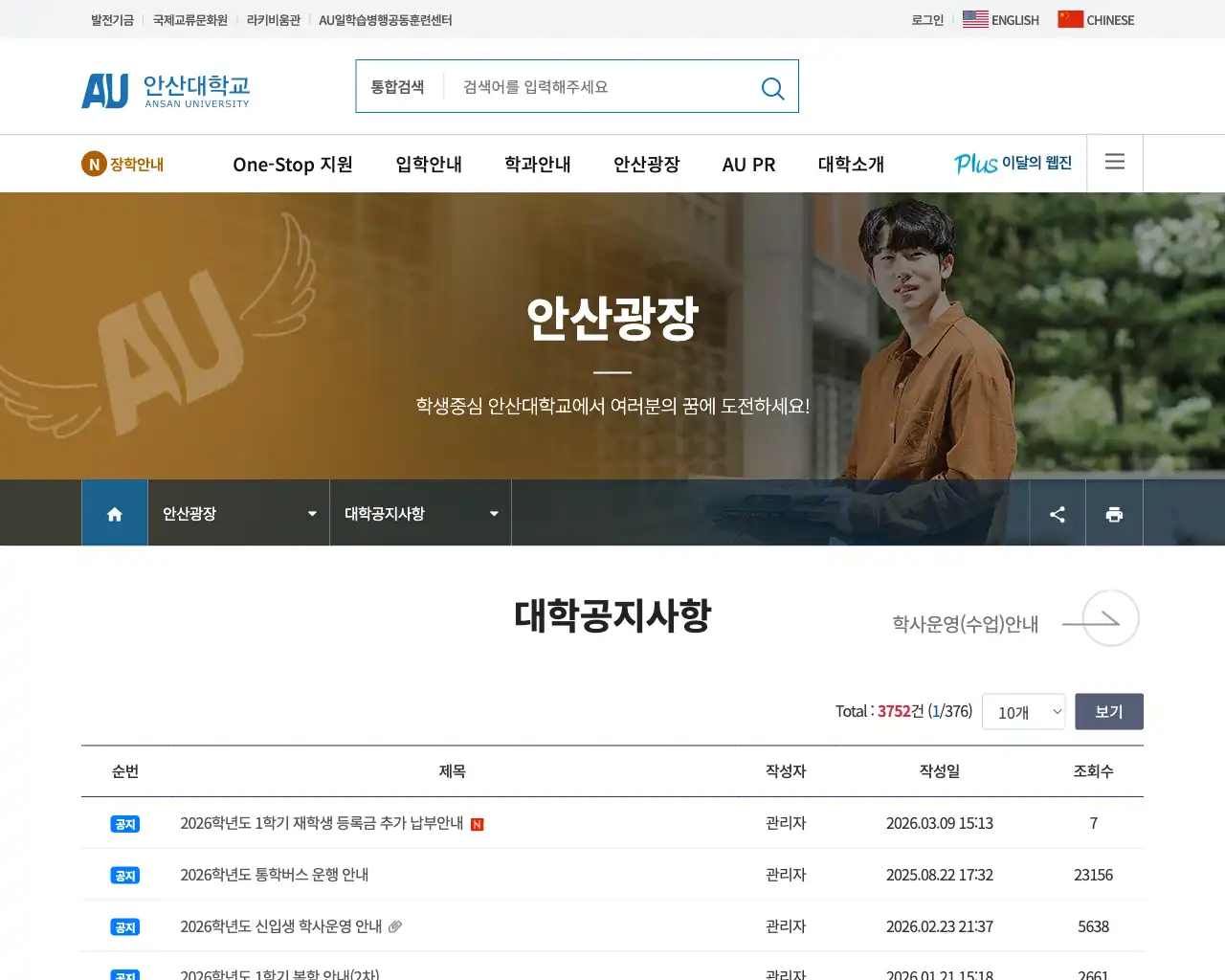Click the print icon on the breadcrumb bar
Image resolution: width=1225 pixels, height=980 pixels.
(x=1114, y=513)
